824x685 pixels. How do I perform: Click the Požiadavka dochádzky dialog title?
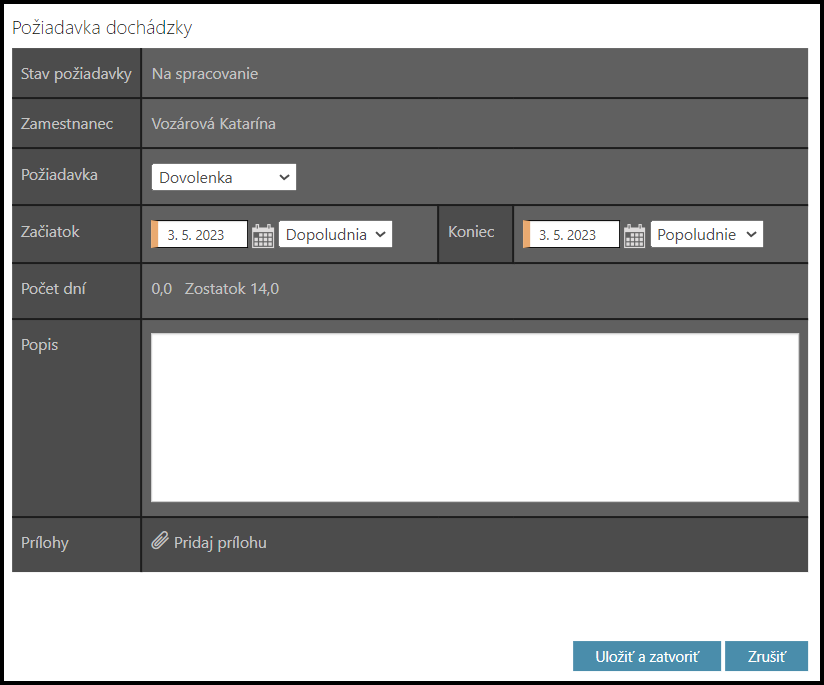102,28
